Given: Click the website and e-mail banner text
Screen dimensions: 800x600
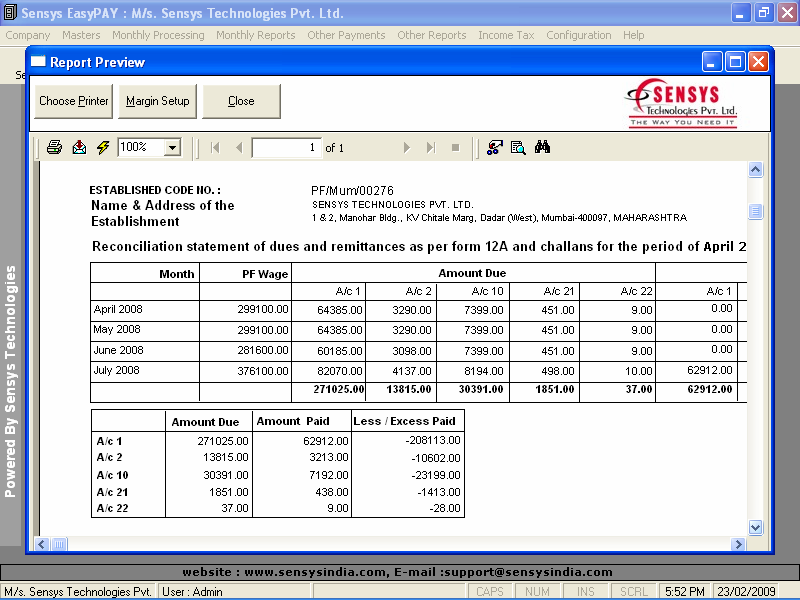Looking at the screenshot, I should 397,572.
